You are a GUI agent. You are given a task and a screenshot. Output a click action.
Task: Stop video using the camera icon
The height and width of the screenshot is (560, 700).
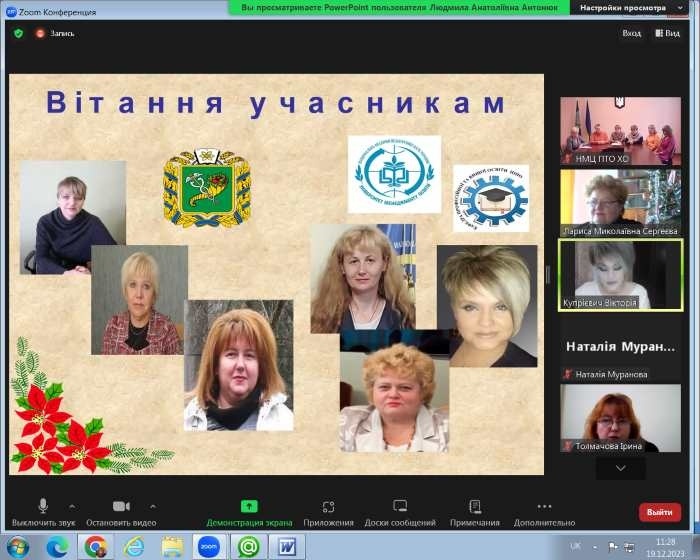(x=121, y=506)
